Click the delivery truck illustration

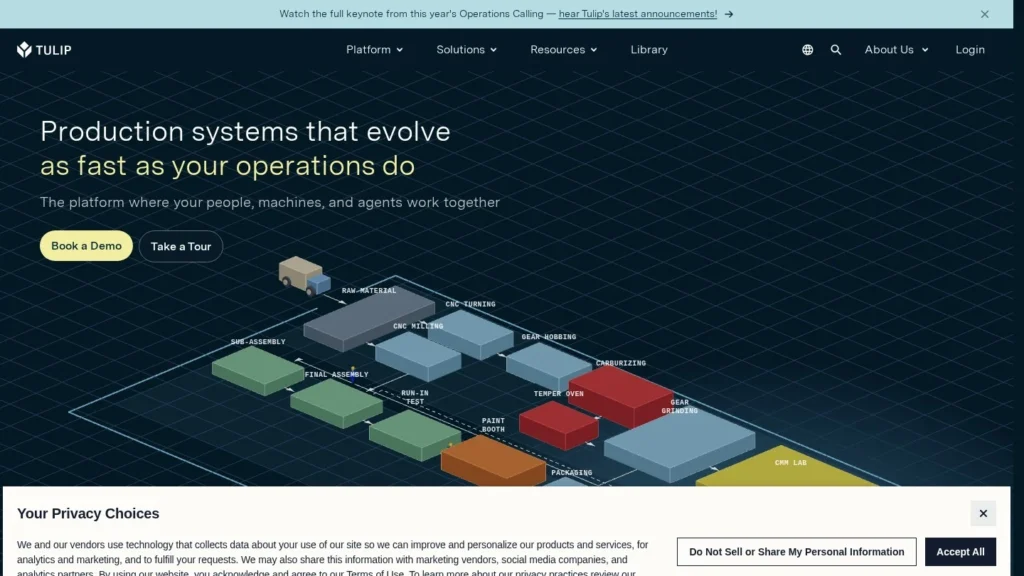point(304,275)
